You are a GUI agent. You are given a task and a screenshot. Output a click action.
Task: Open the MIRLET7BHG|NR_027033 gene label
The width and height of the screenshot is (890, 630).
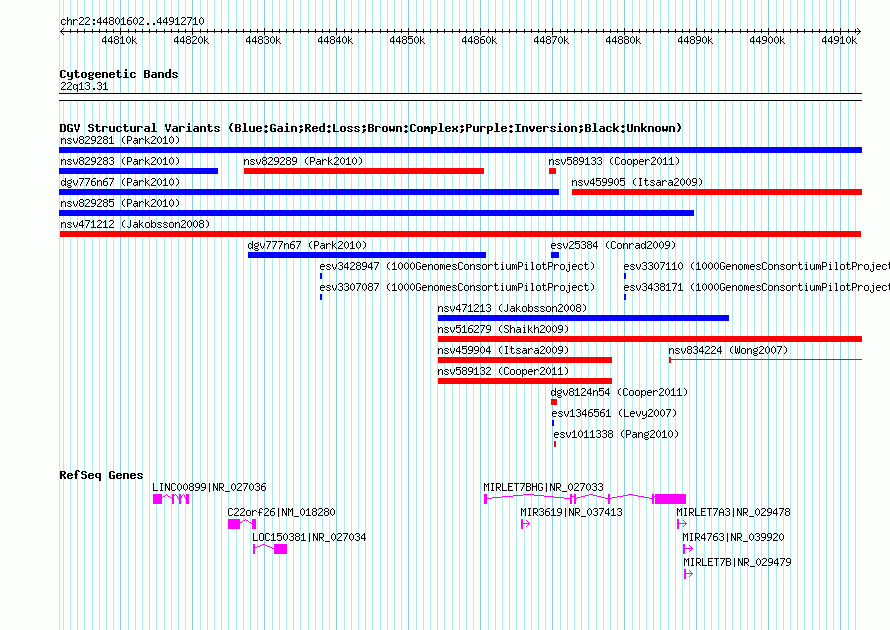pos(543,487)
